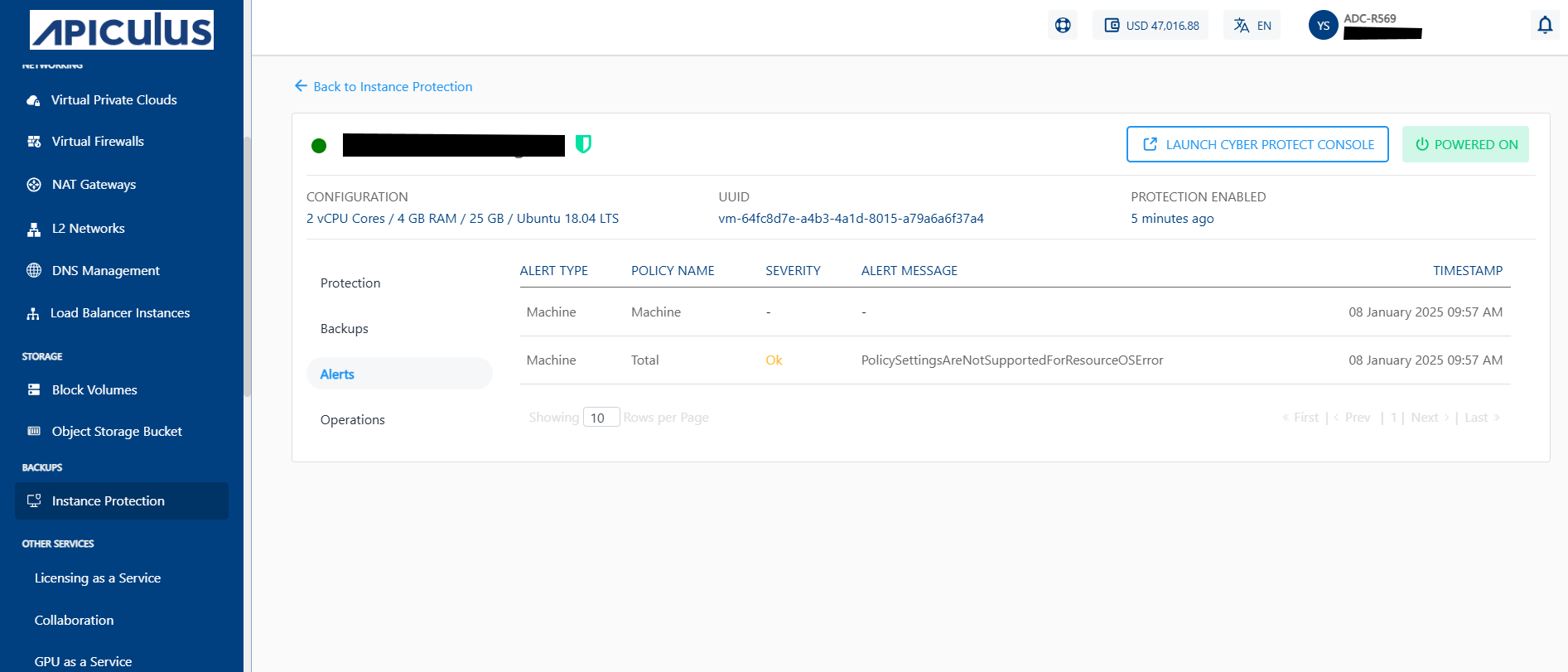Viewport: 1568px width, 672px height.
Task: Open the support lifebuoy icon
Action: click(1063, 25)
